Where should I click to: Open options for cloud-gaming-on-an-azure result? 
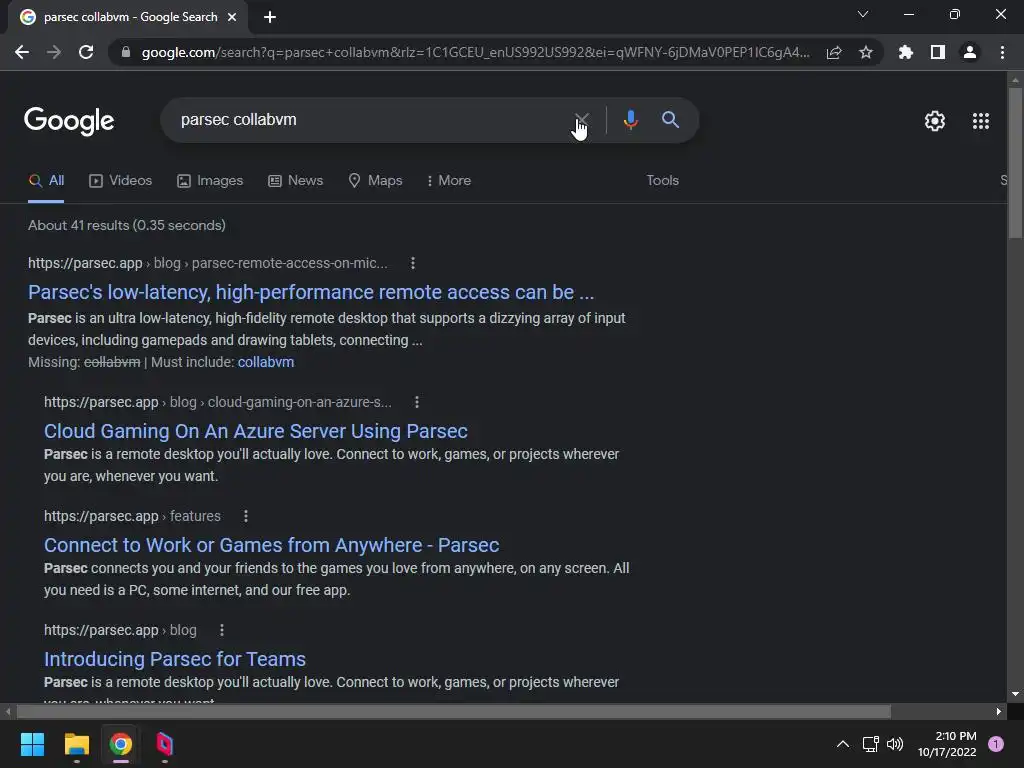(417, 402)
